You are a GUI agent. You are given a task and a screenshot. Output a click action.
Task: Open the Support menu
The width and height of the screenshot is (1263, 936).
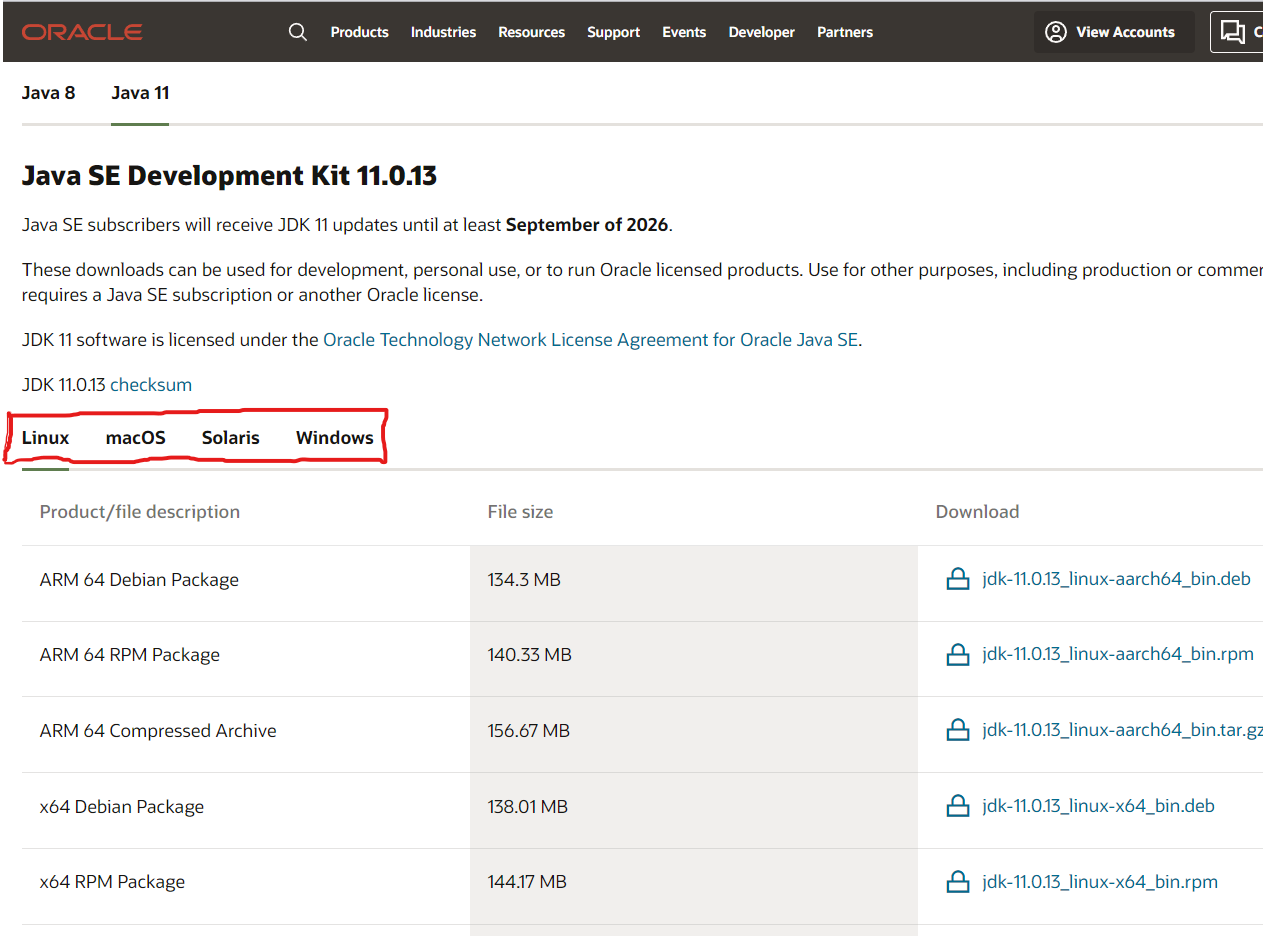pyautogui.click(x=613, y=32)
